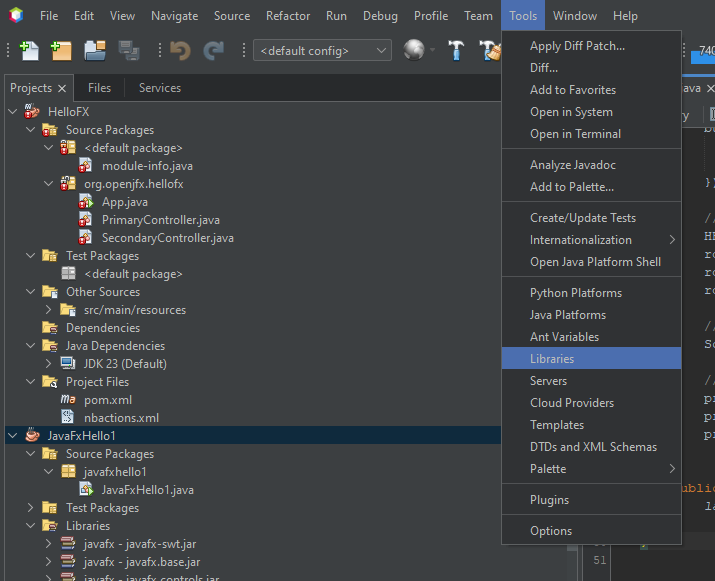The height and width of the screenshot is (581, 715).
Task: Expand the JDK 23 (Default) node
Action: point(48,363)
